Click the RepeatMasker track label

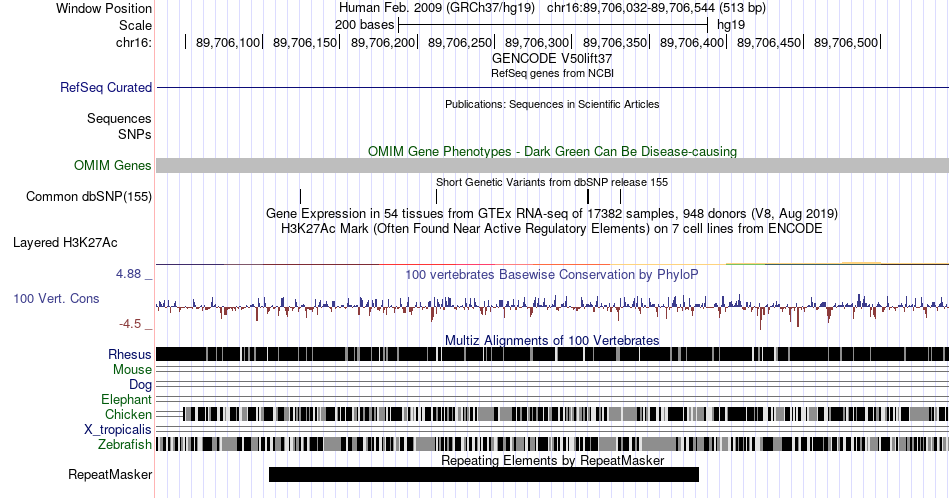pyautogui.click(x=110, y=474)
